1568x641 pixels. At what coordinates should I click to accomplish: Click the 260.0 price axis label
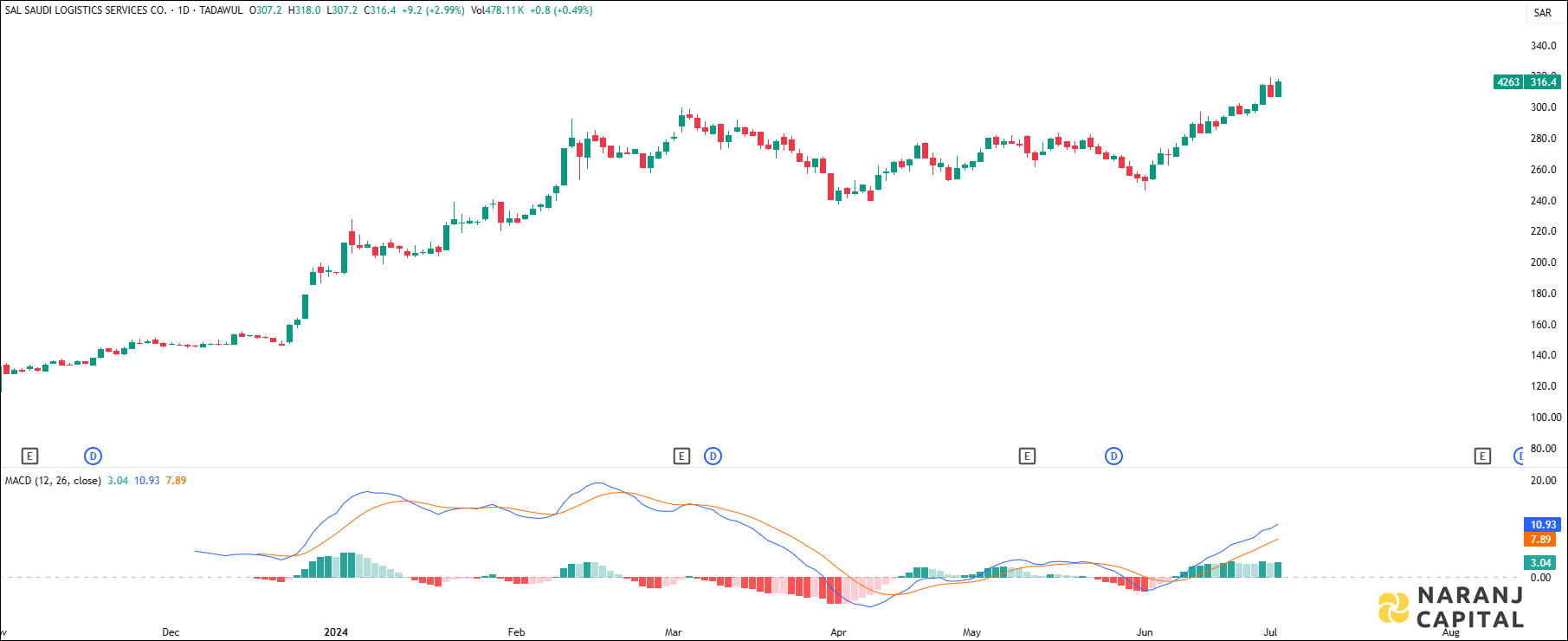[x=1543, y=170]
